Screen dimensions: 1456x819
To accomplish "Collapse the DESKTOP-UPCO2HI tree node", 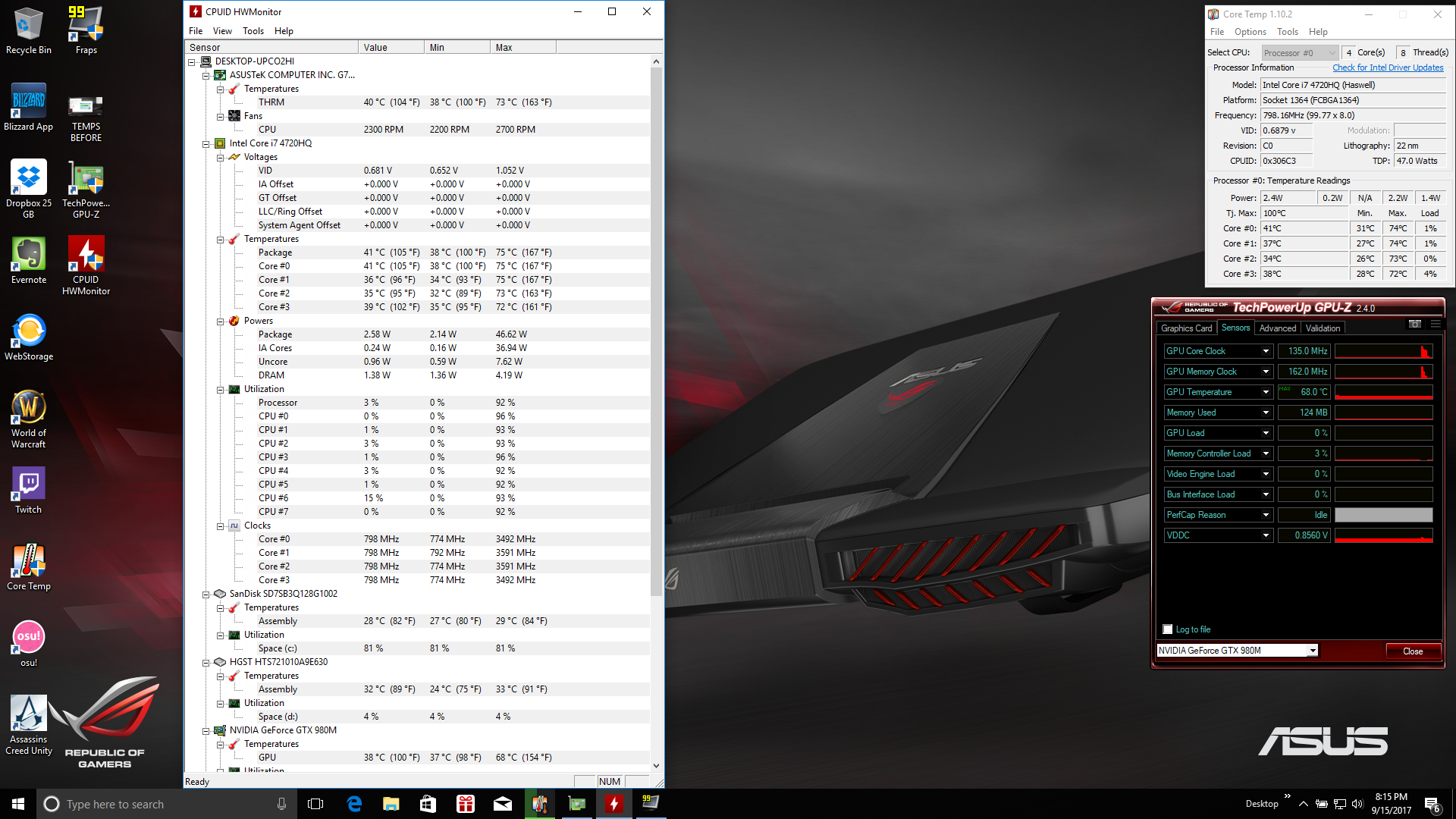I will coord(192,61).
